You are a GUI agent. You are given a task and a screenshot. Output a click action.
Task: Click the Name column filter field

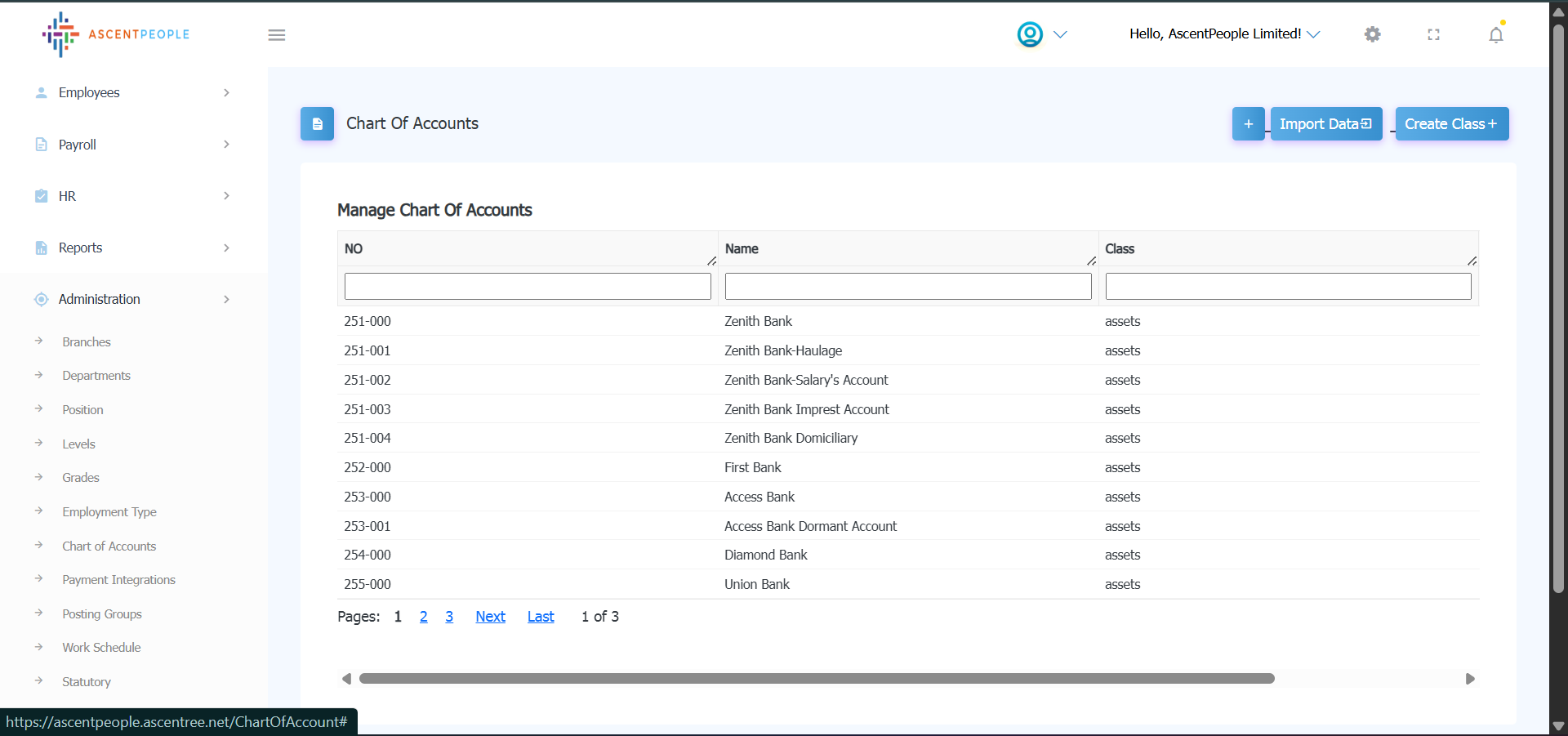pyautogui.click(x=907, y=287)
